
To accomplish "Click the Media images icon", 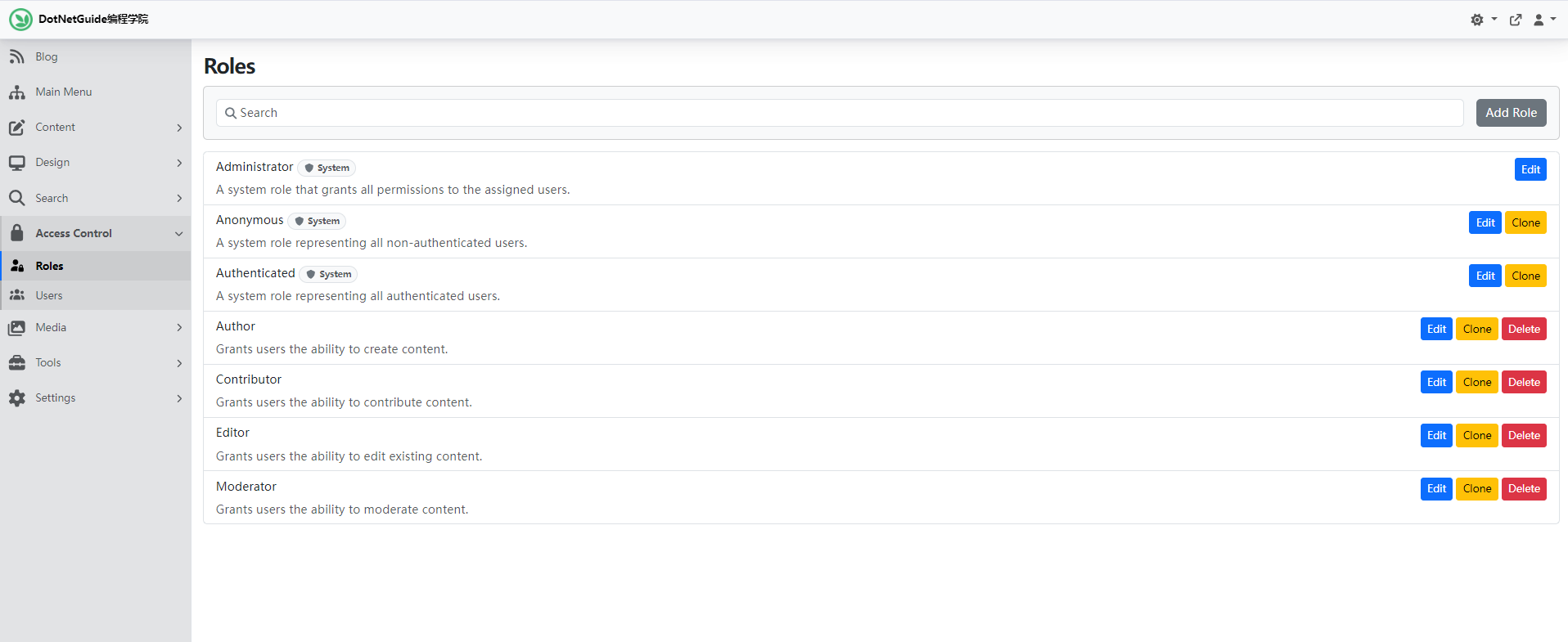I will tap(16, 328).
